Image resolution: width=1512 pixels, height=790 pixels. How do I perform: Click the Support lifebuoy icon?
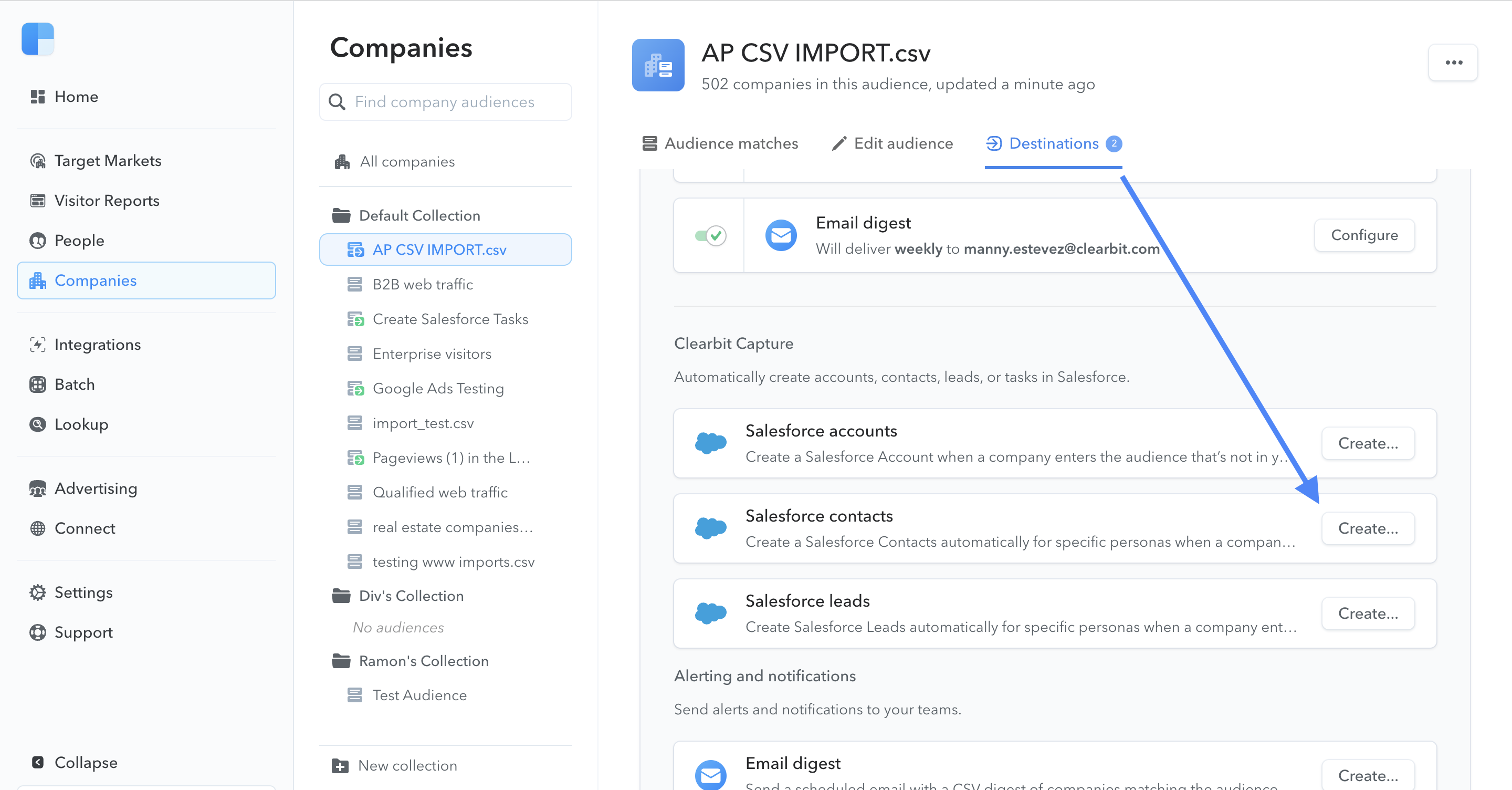[x=38, y=632]
